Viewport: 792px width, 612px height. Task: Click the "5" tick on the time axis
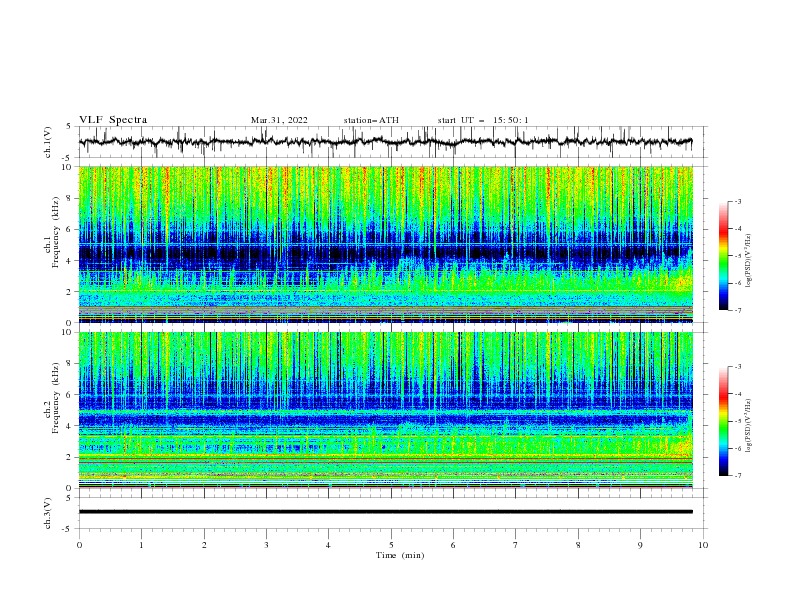coord(391,545)
